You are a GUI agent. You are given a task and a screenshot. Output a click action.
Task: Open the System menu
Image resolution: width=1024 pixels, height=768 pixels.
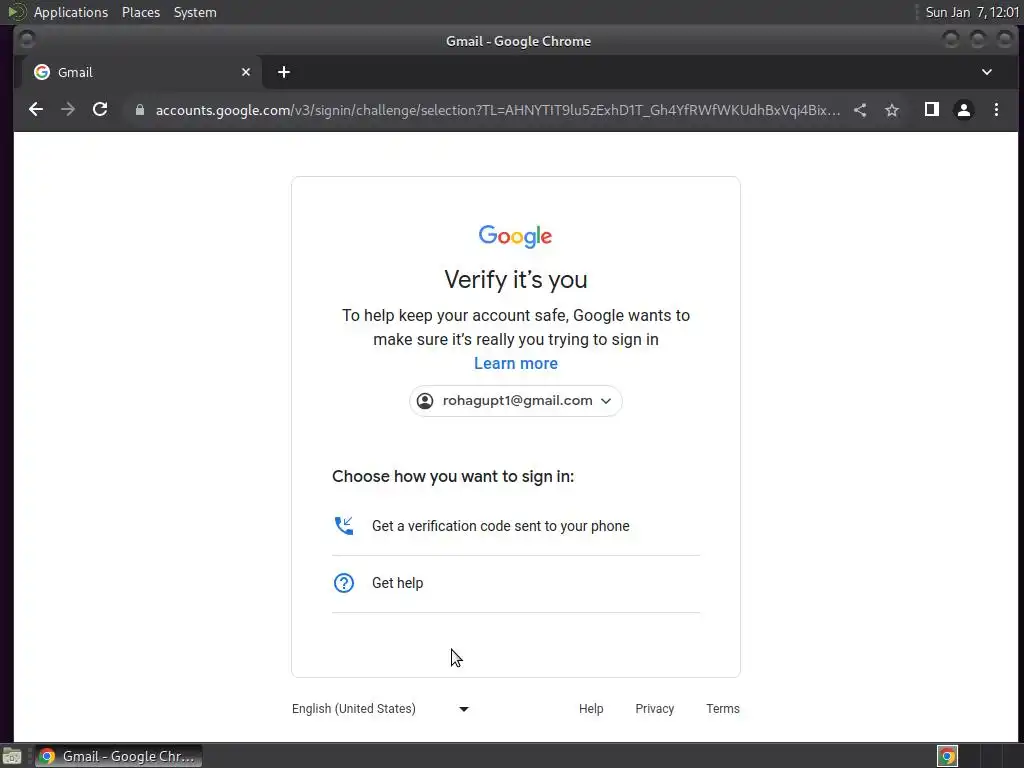point(195,12)
